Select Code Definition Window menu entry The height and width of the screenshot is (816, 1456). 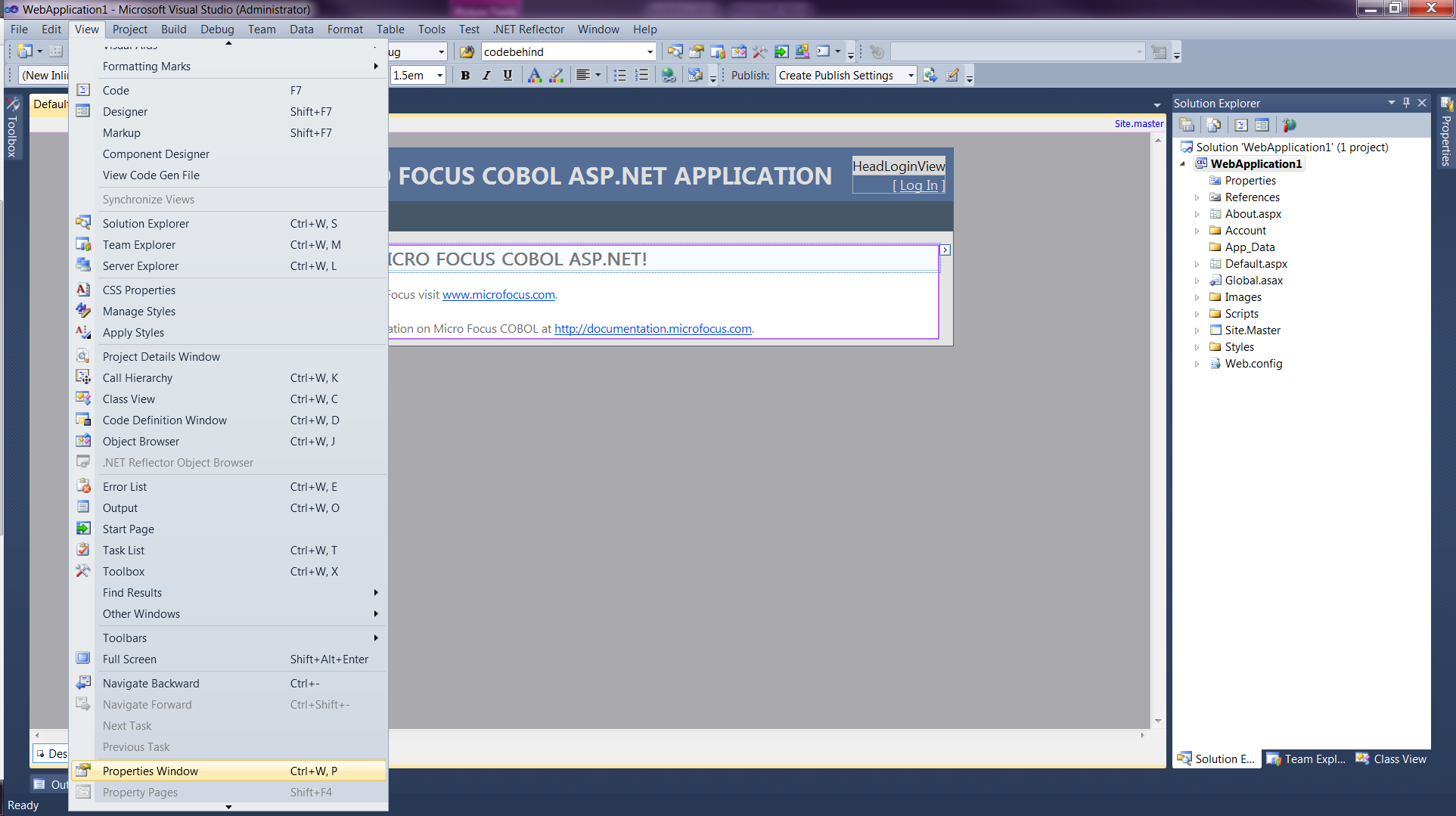coord(228,420)
